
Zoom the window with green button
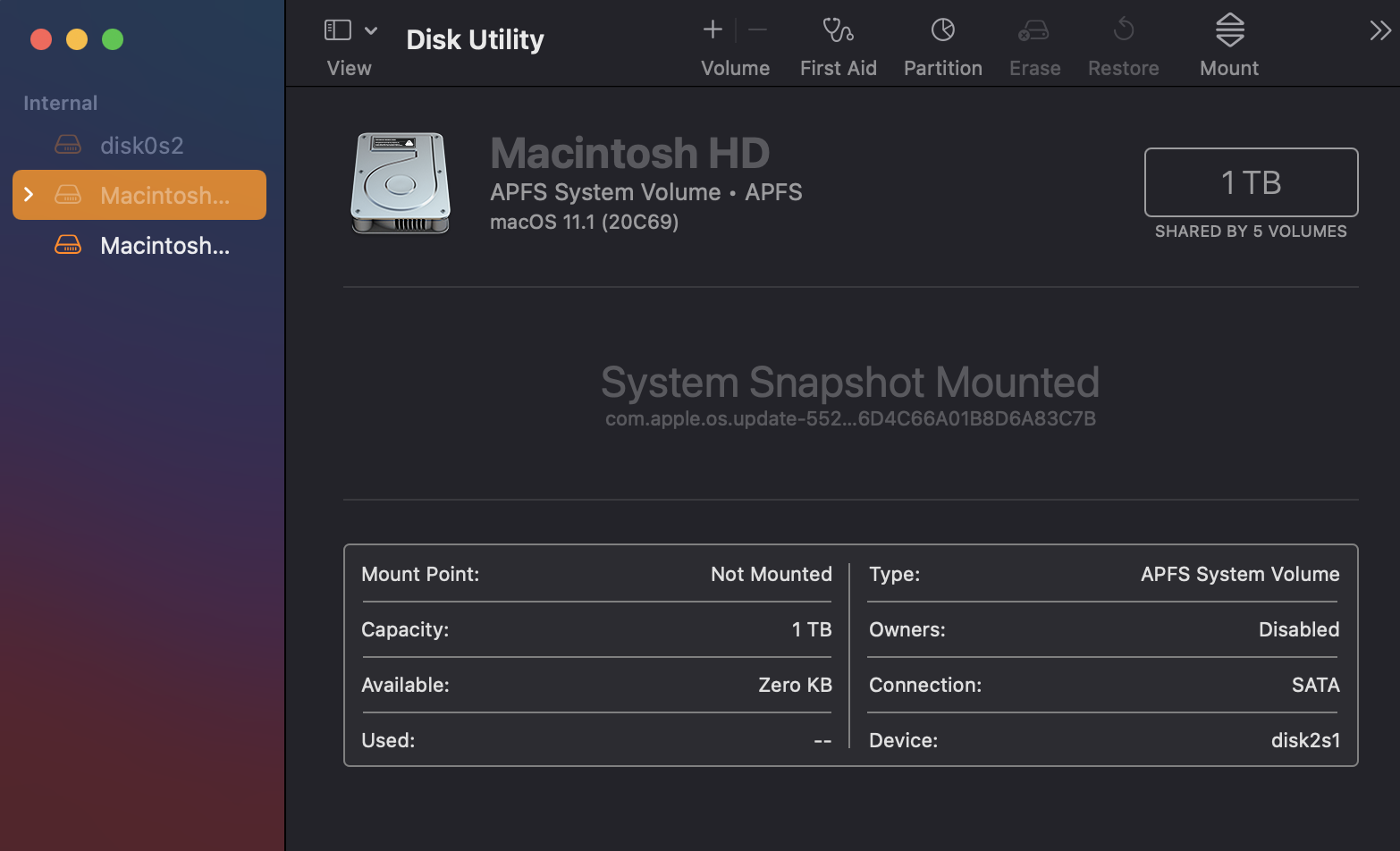point(113,39)
